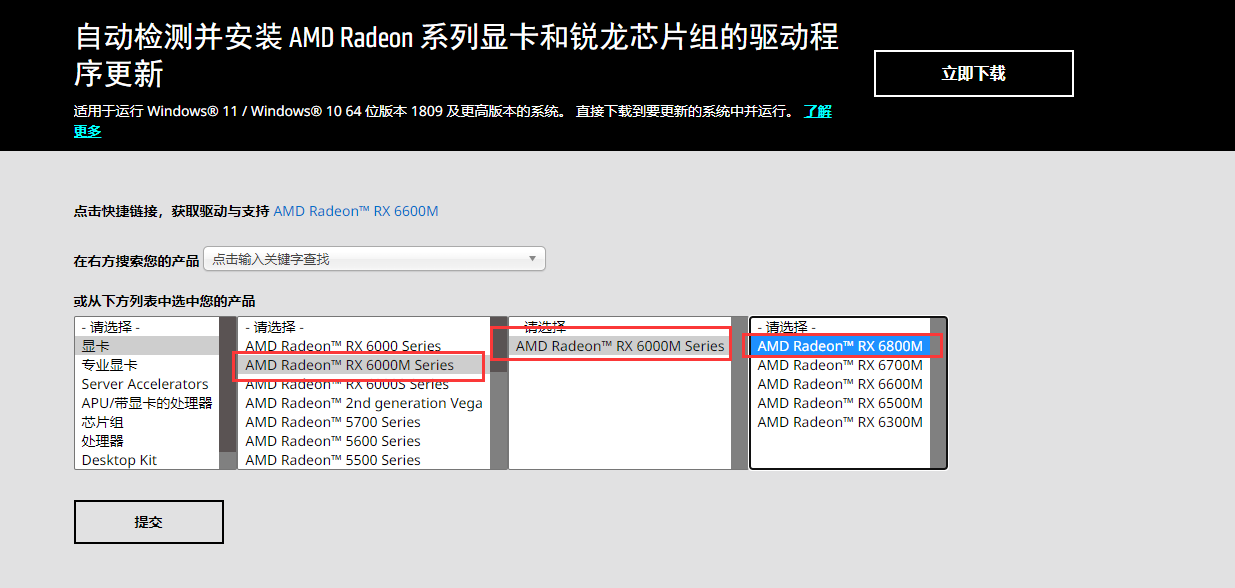
Task: Pick AMD Radeon 2nd generation Vega
Action: (x=364, y=403)
